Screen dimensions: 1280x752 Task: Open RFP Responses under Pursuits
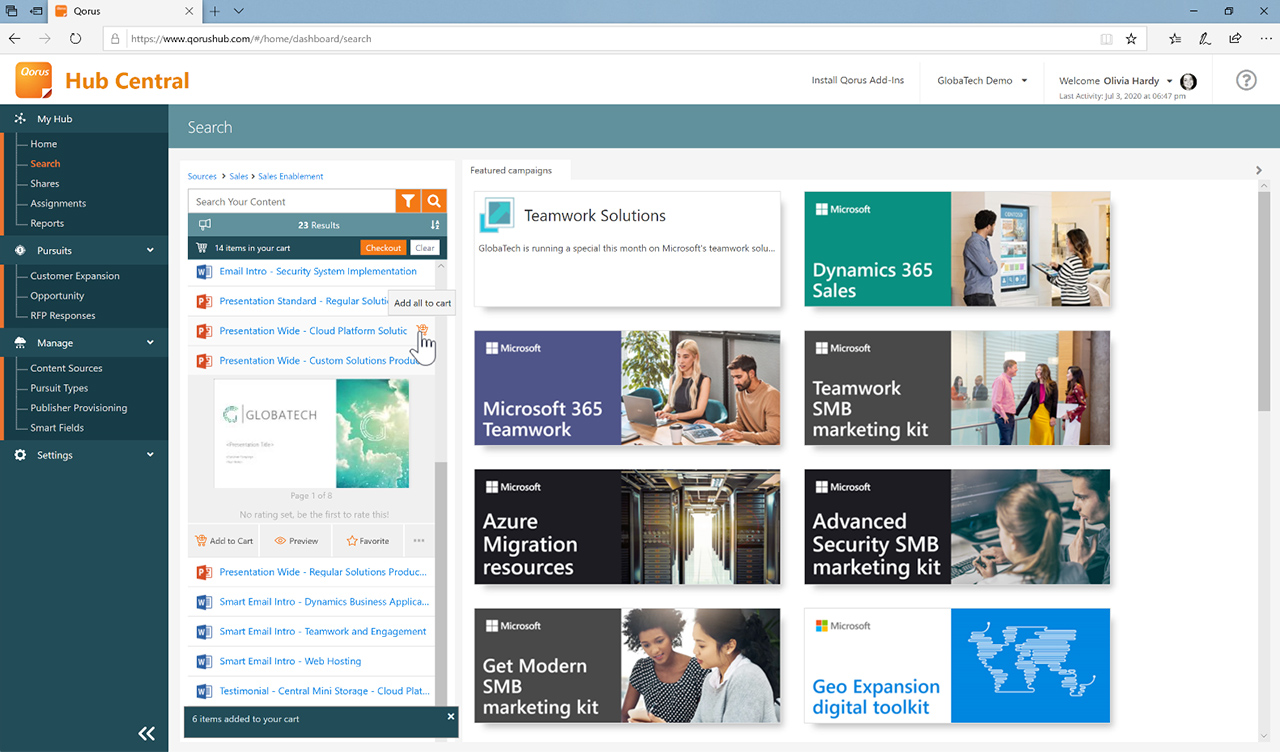(x=63, y=316)
